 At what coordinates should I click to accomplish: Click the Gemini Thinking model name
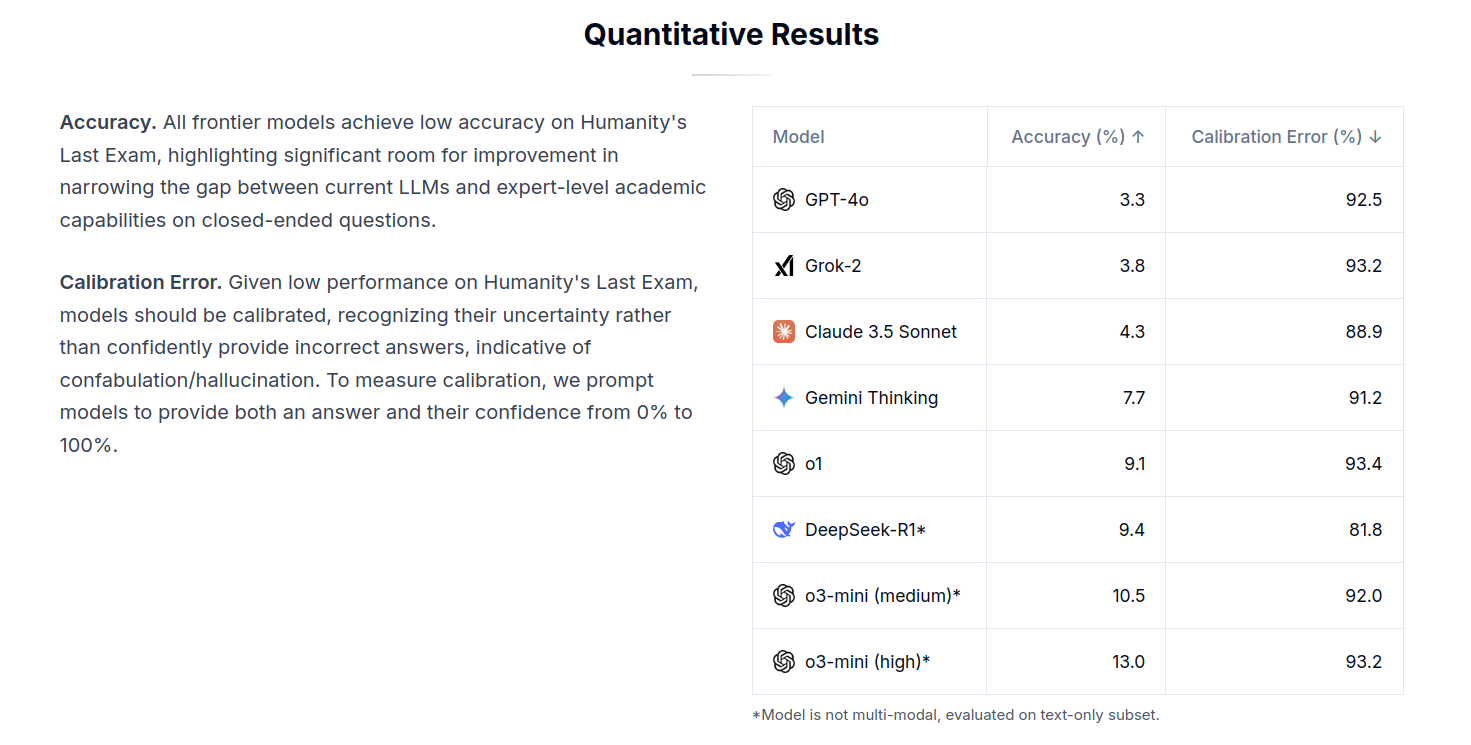872,398
